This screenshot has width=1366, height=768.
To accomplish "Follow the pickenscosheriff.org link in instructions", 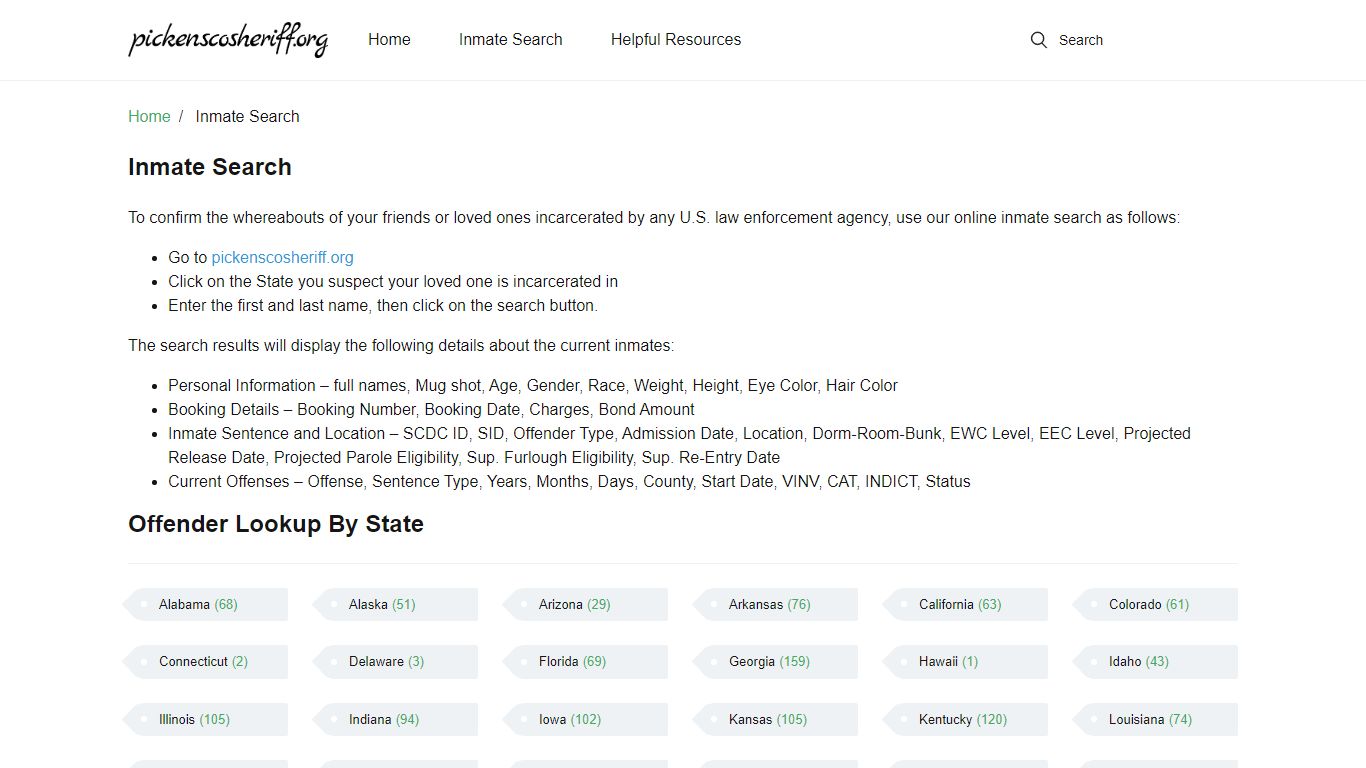I will click(282, 257).
